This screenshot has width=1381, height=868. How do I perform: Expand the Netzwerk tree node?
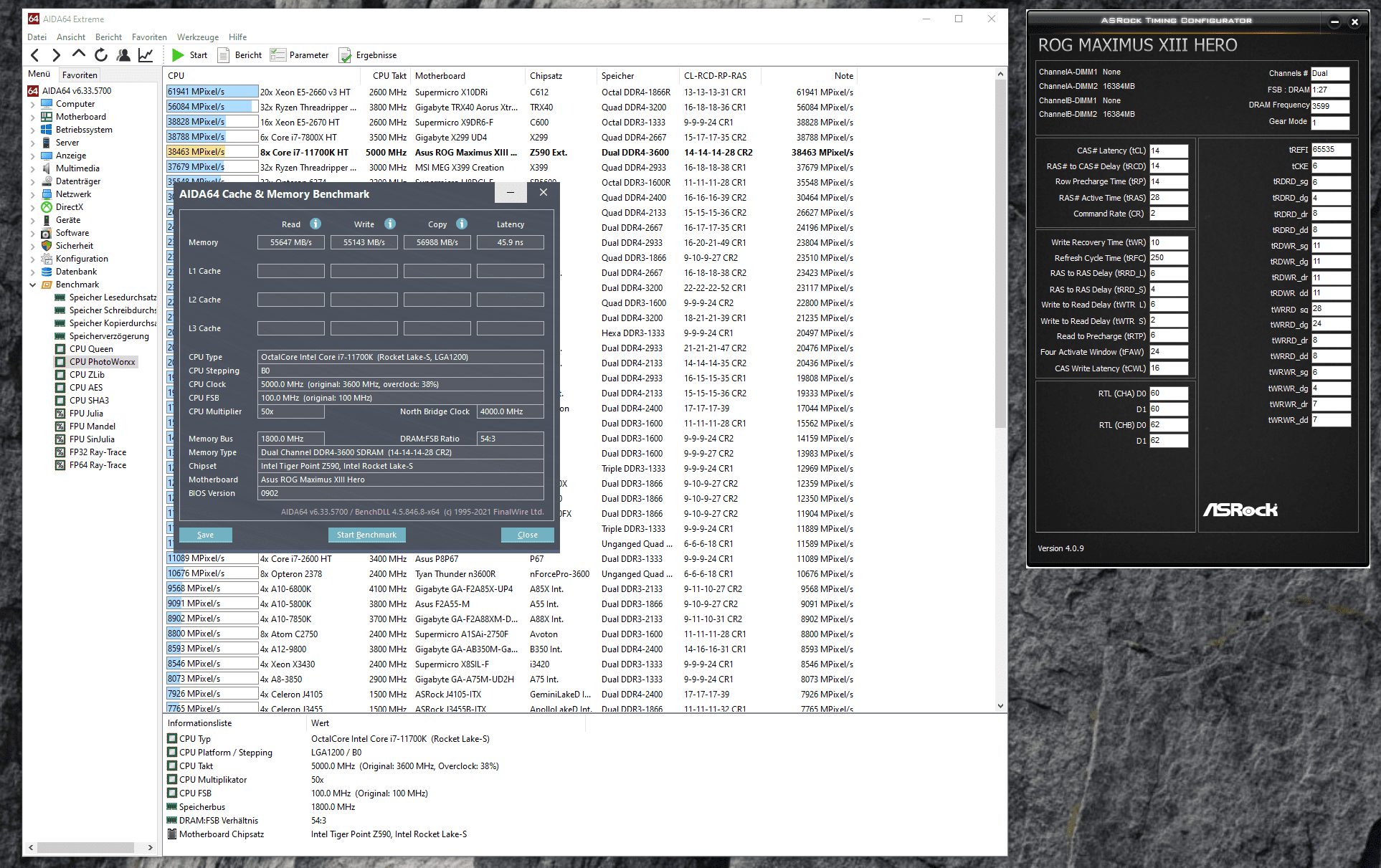[x=32, y=194]
